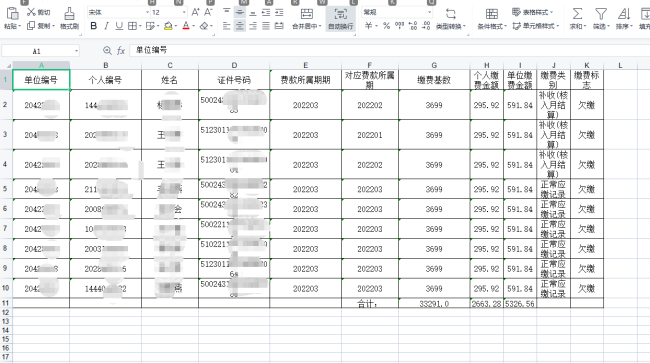Open the sum (求和) sigma icon

pyautogui.click(x=577, y=14)
